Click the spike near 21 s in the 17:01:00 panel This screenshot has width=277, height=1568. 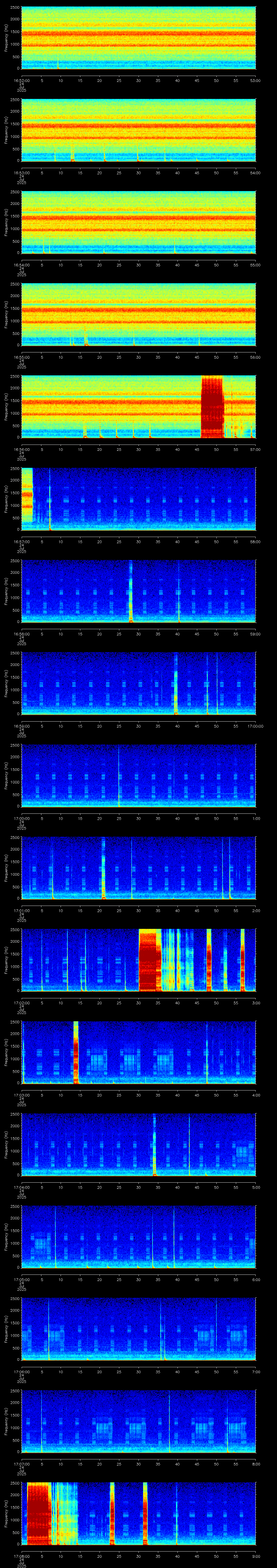[104, 868]
